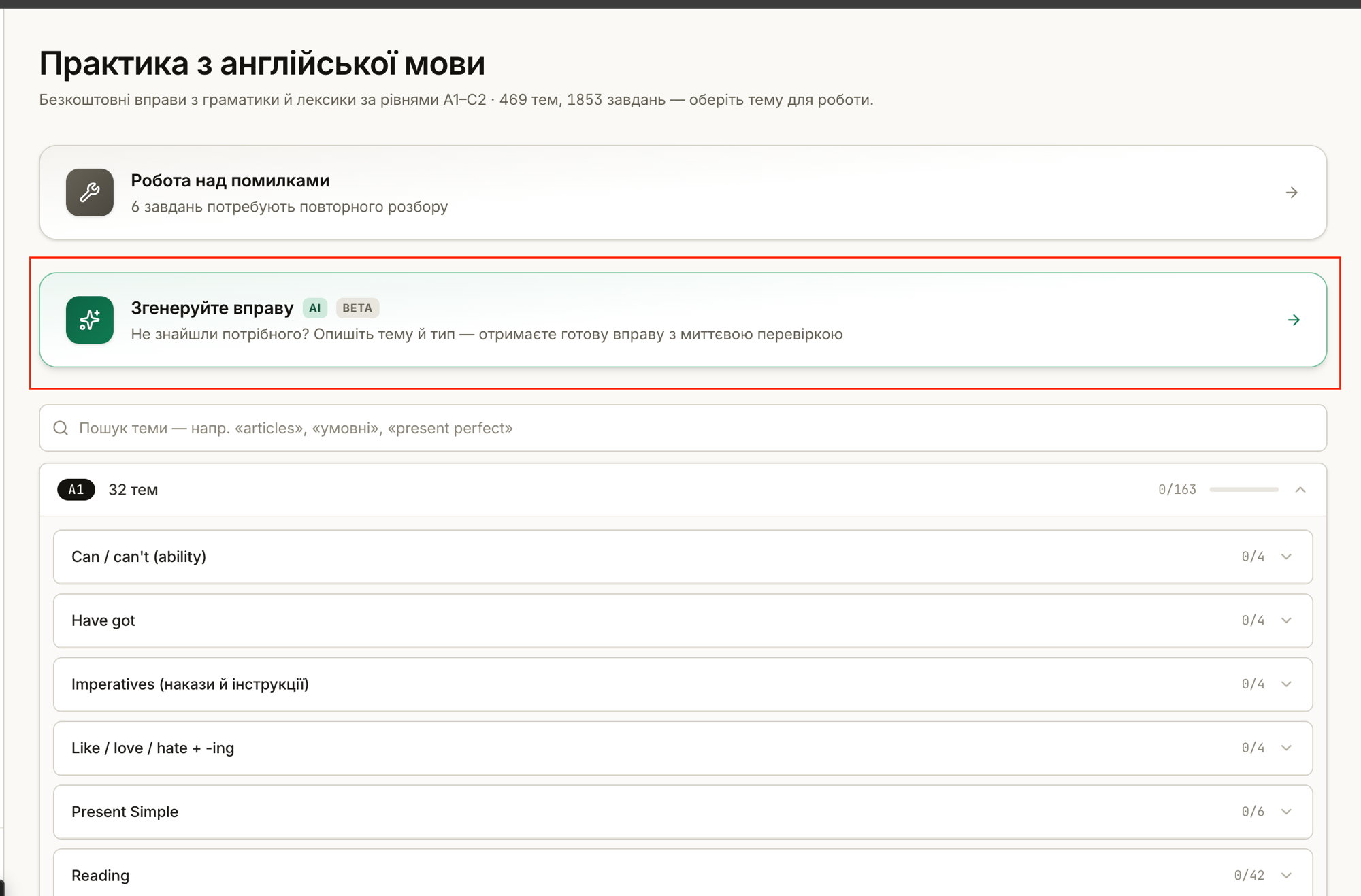This screenshot has width=1361, height=896.
Task: Open the Reading topic row
Action: click(683, 873)
